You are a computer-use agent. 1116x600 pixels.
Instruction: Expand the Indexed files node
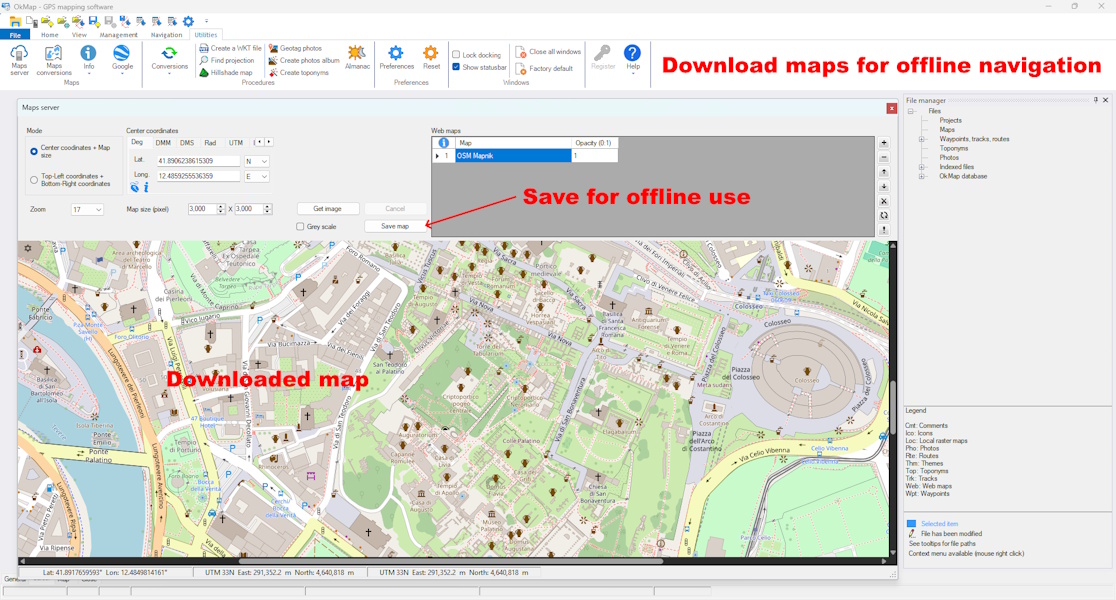tap(922, 167)
